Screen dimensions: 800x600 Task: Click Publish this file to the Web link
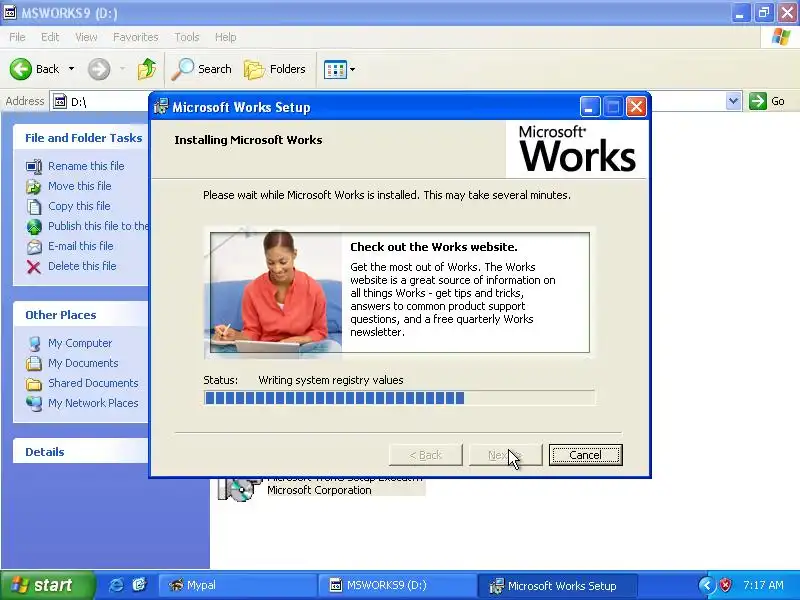click(x=98, y=226)
